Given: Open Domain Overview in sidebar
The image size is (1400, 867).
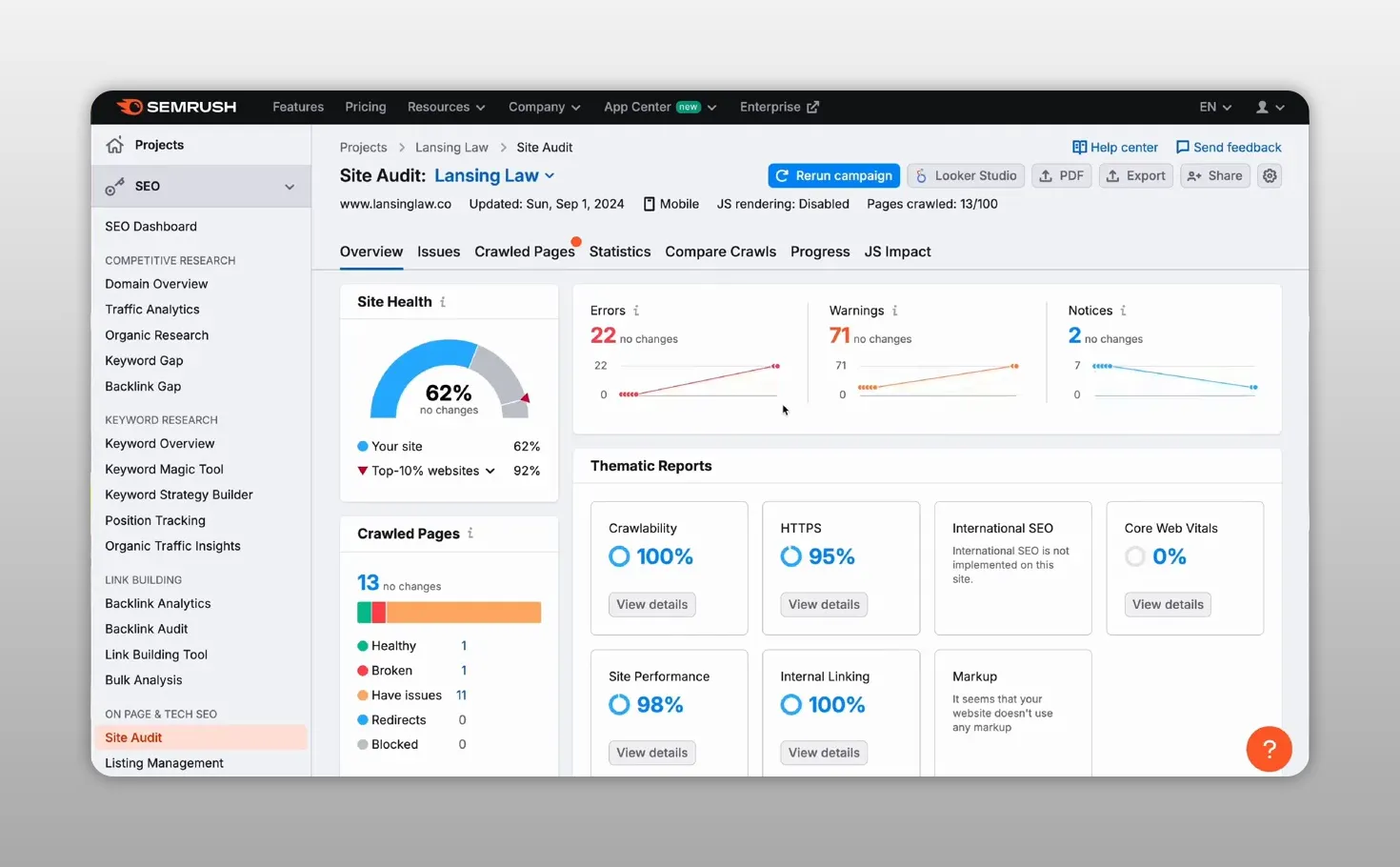Looking at the screenshot, I should click(156, 284).
